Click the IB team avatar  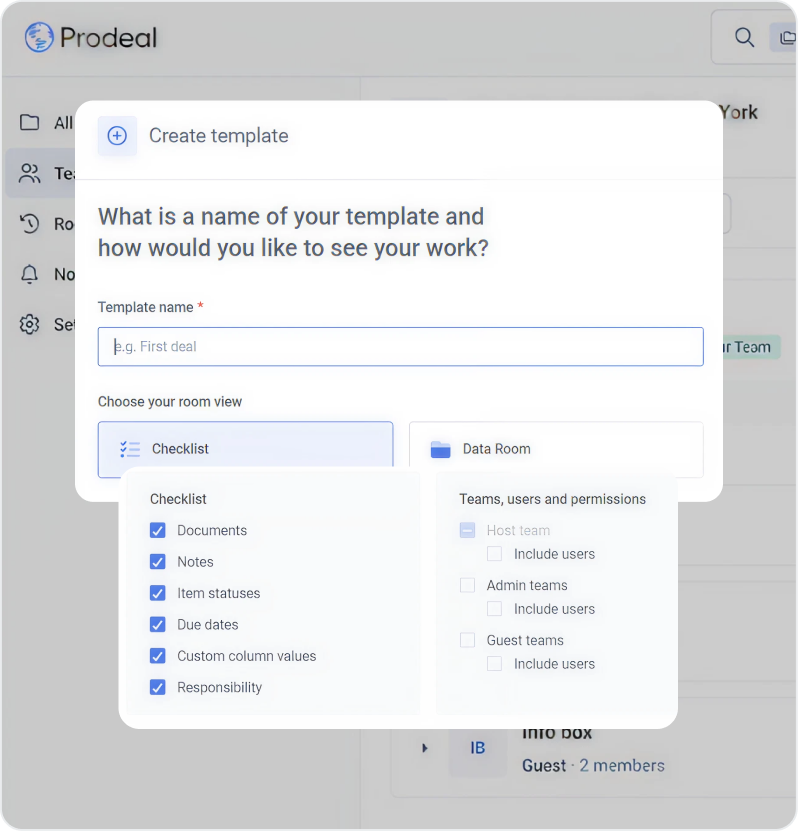click(x=477, y=748)
